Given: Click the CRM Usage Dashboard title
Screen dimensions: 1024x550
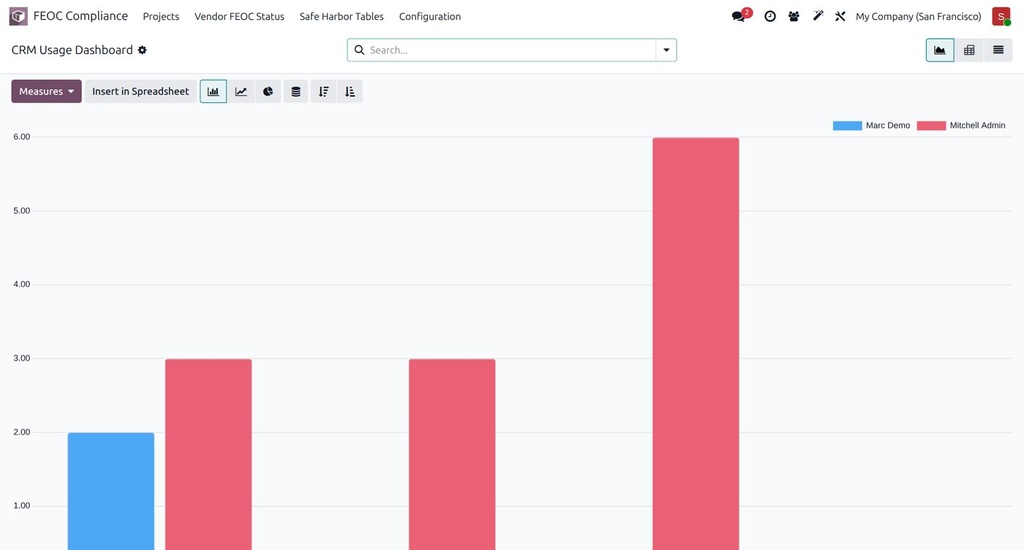Looking at the screenshot, I should 72,50.
